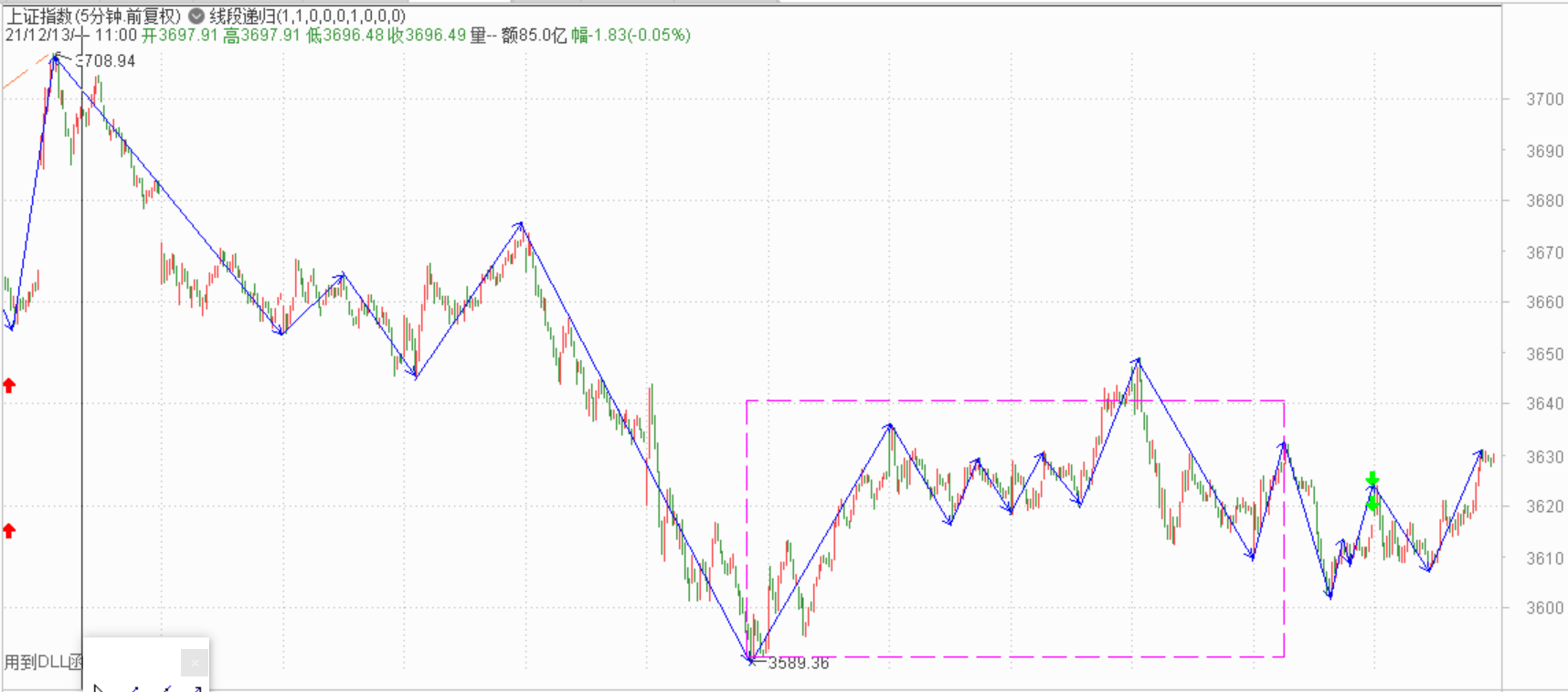Click the 3600 price on the axis
Screen dimensions: 1568x692
tap(1544, 608)
